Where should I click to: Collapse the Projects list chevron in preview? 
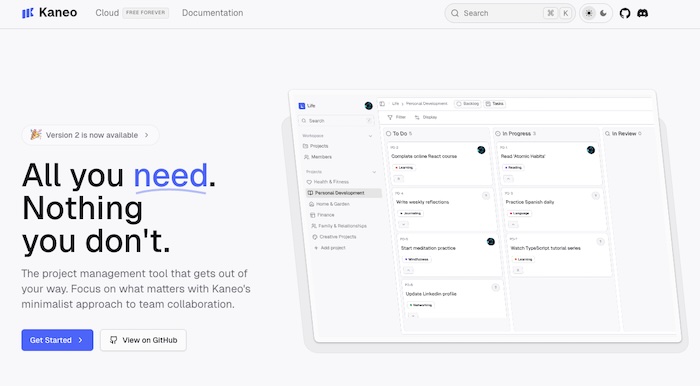click(x=374, y=172)
